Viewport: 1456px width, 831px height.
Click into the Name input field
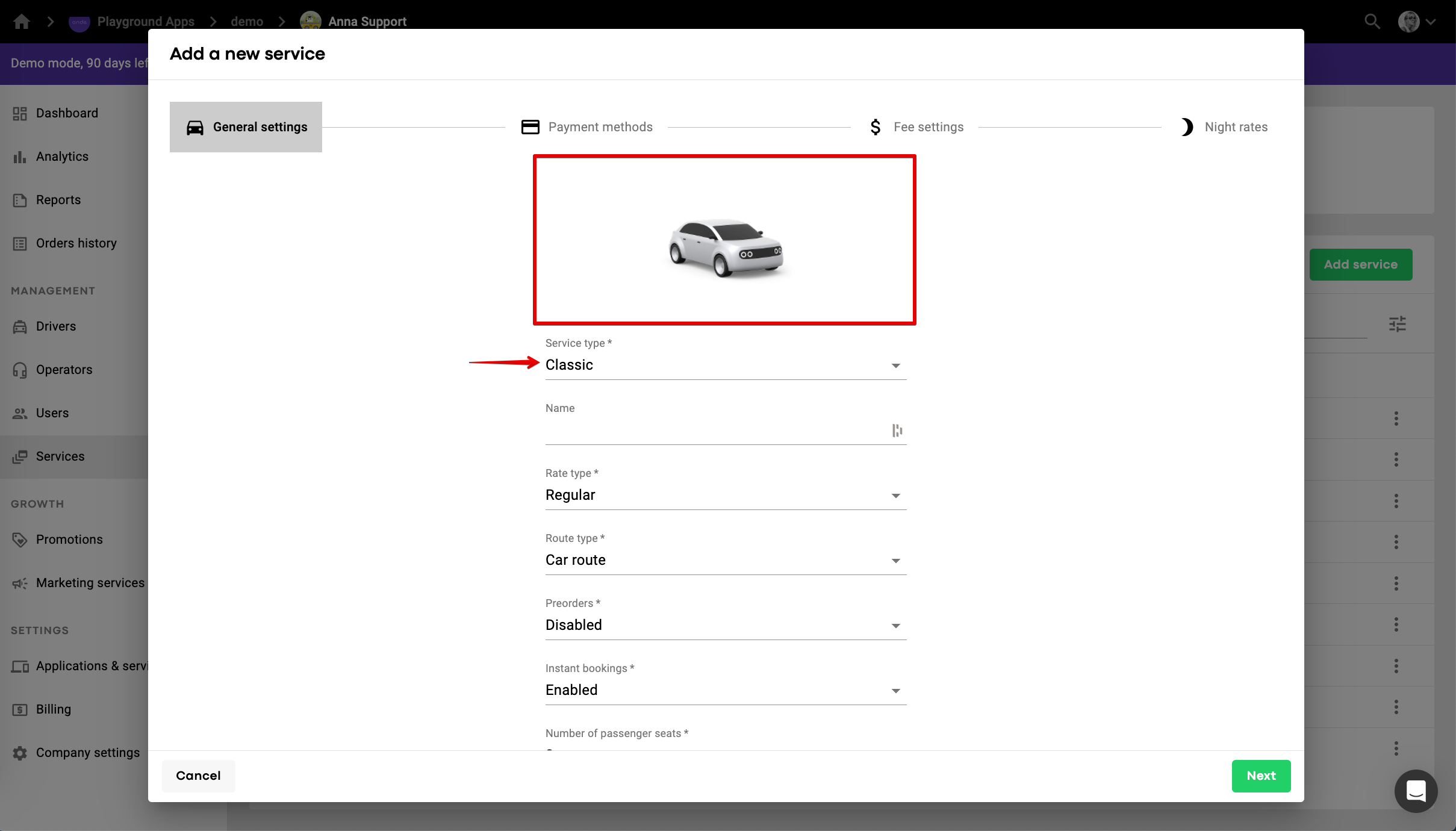click(x=717, y=431)
